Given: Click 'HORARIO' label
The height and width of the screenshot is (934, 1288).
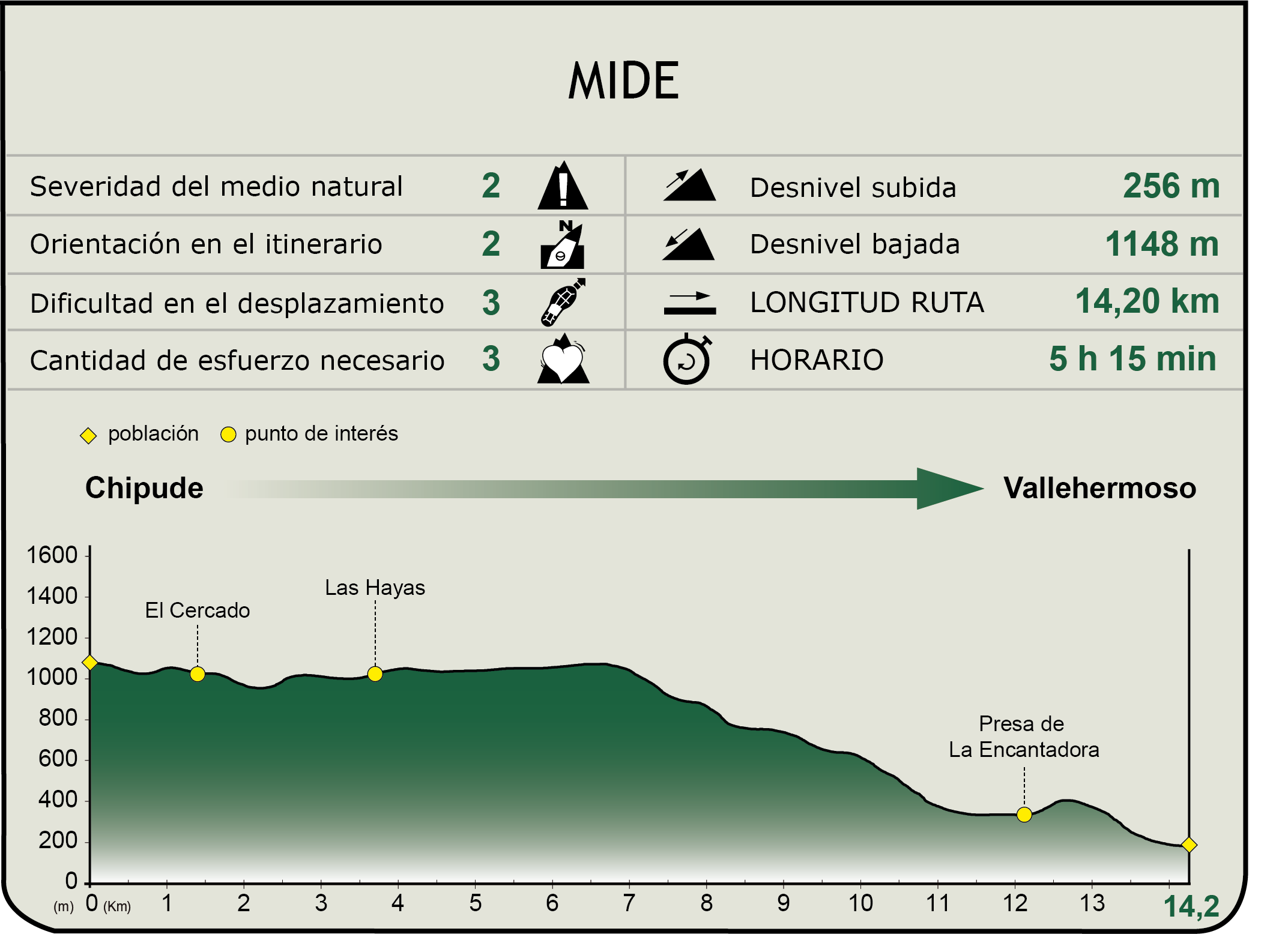Looking at the screenshot, I should pos(817,360).
